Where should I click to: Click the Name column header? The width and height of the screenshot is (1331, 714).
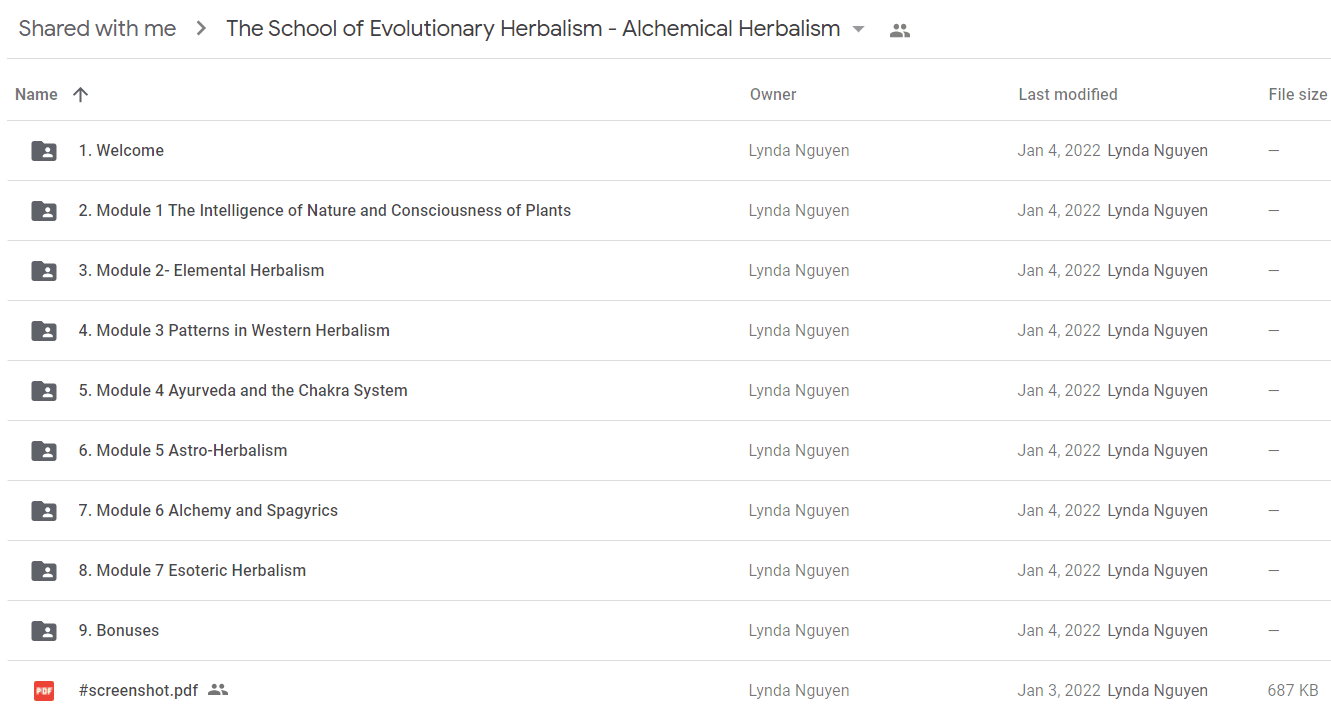coord(36,94)
